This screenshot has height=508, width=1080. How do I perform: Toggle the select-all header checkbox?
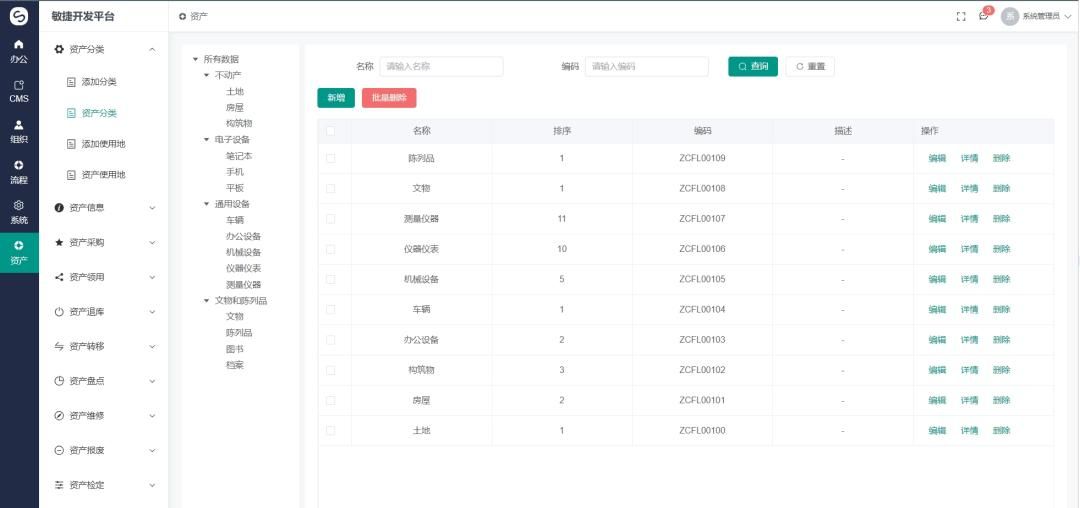click(331, 131)
